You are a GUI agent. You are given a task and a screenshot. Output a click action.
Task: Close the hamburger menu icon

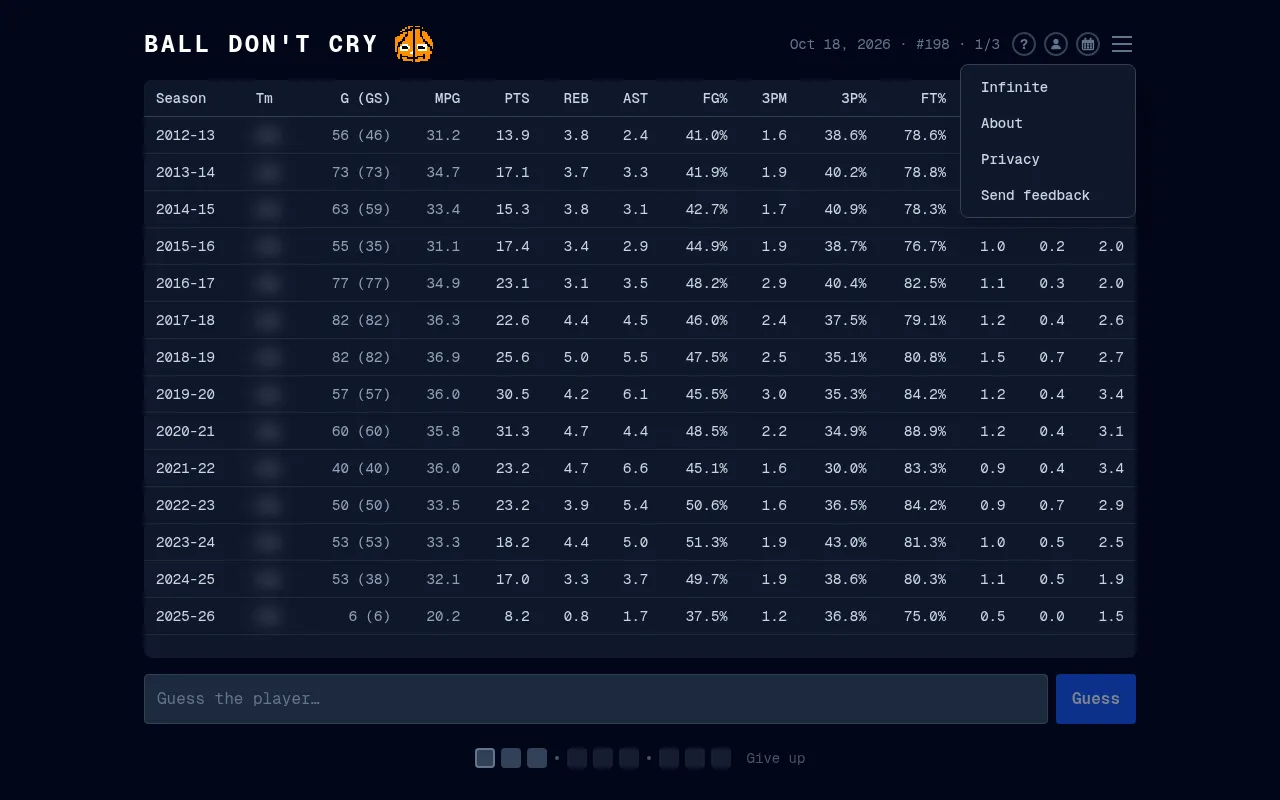coord(1122,44)
